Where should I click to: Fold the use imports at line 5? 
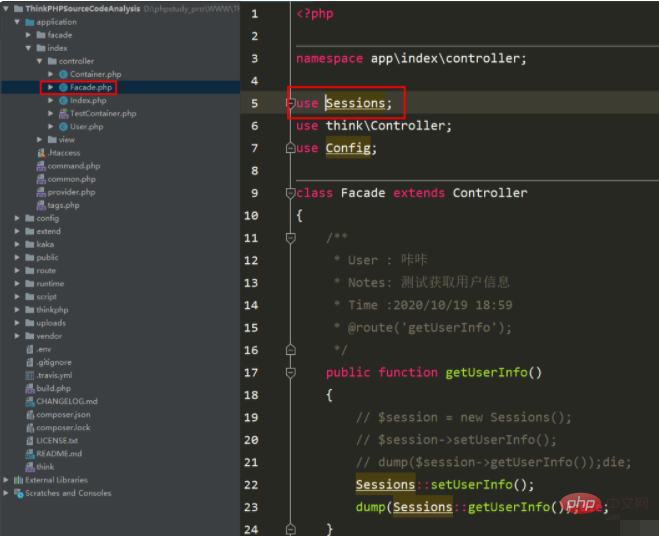coord(290,103)
